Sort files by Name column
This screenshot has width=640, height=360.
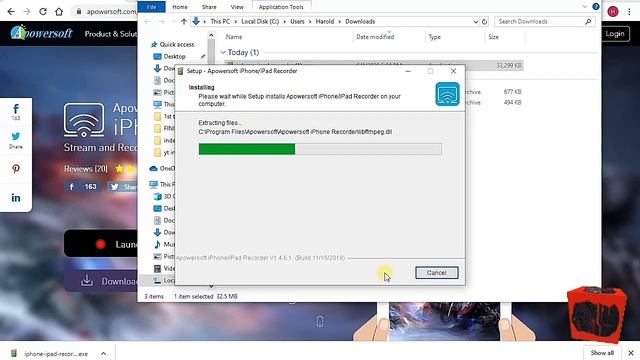(x=234, y=37)
